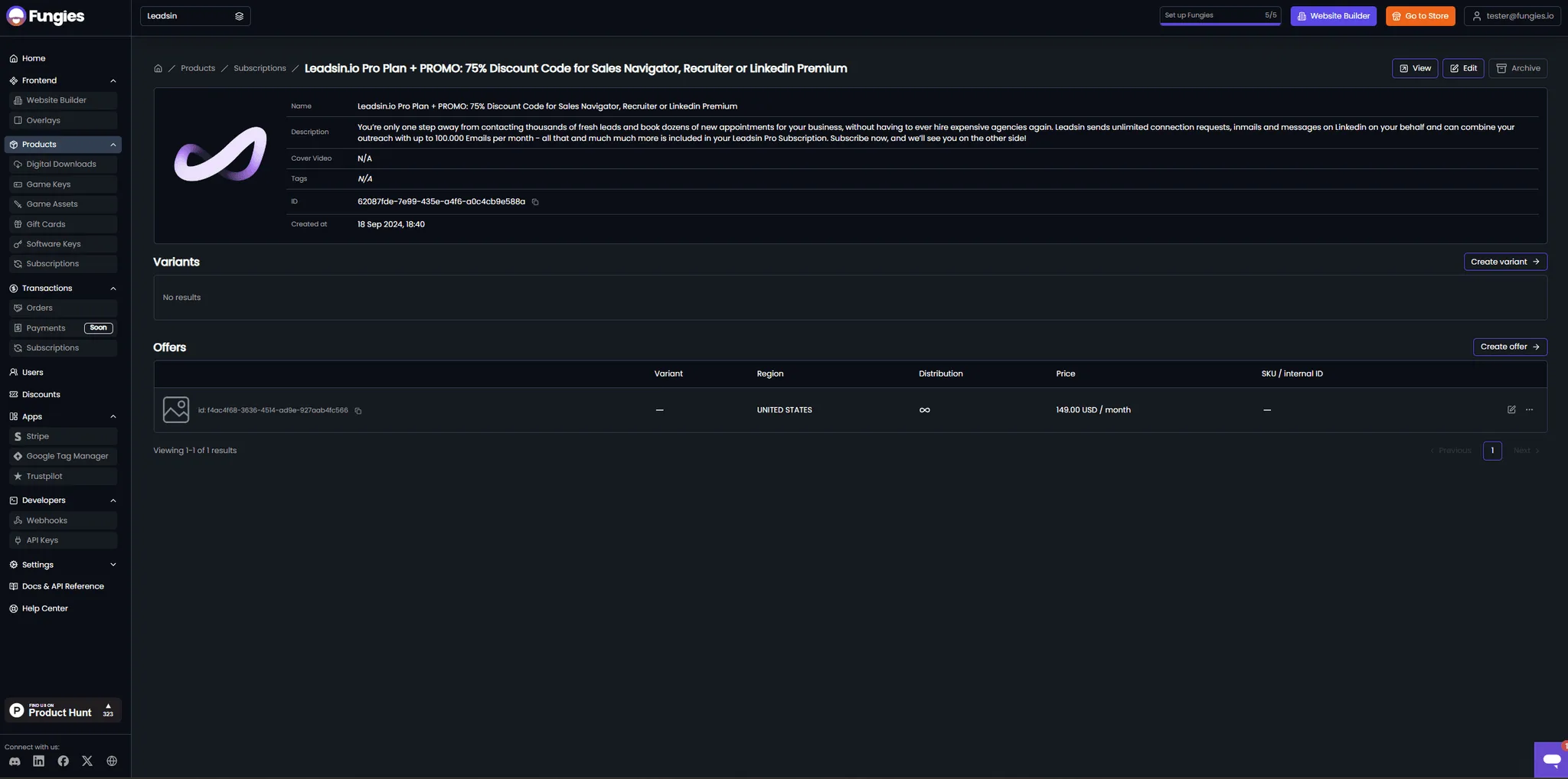Screen dimensions: 1568x779
Task: Copy the offer ID f4ac4f68
Action: 358,411
